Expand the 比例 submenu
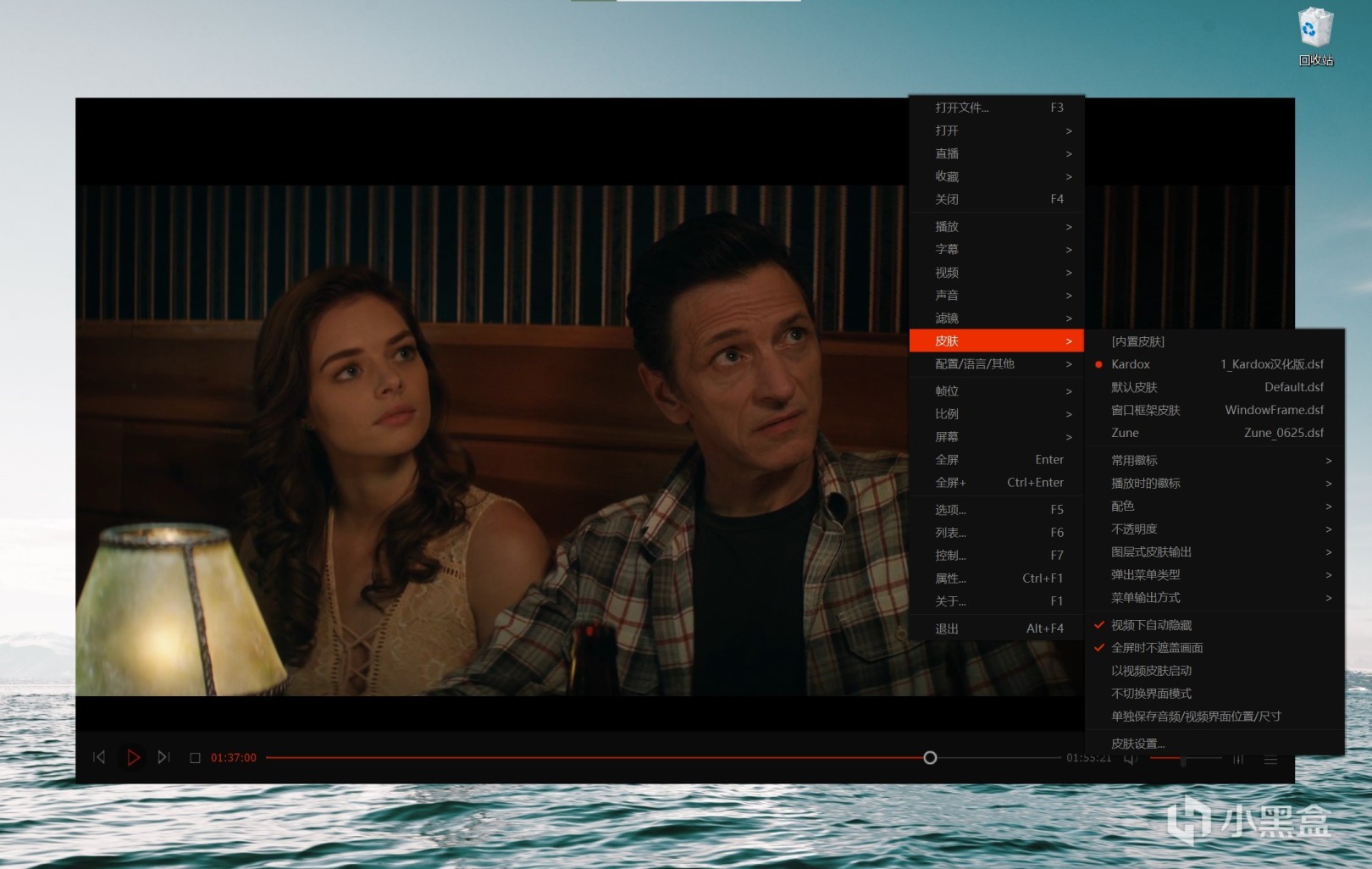1372x869 pixels. pyautogui.click(x=997, y=413)
